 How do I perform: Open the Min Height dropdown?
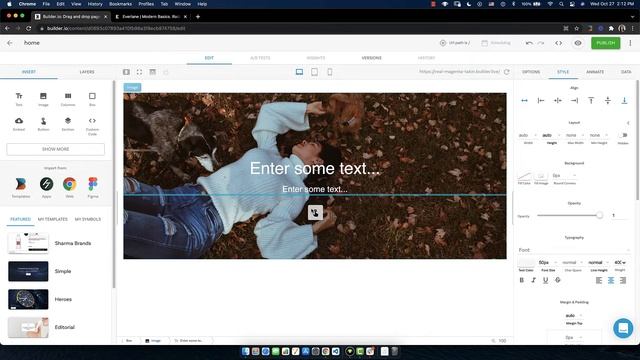pos(599,135)
